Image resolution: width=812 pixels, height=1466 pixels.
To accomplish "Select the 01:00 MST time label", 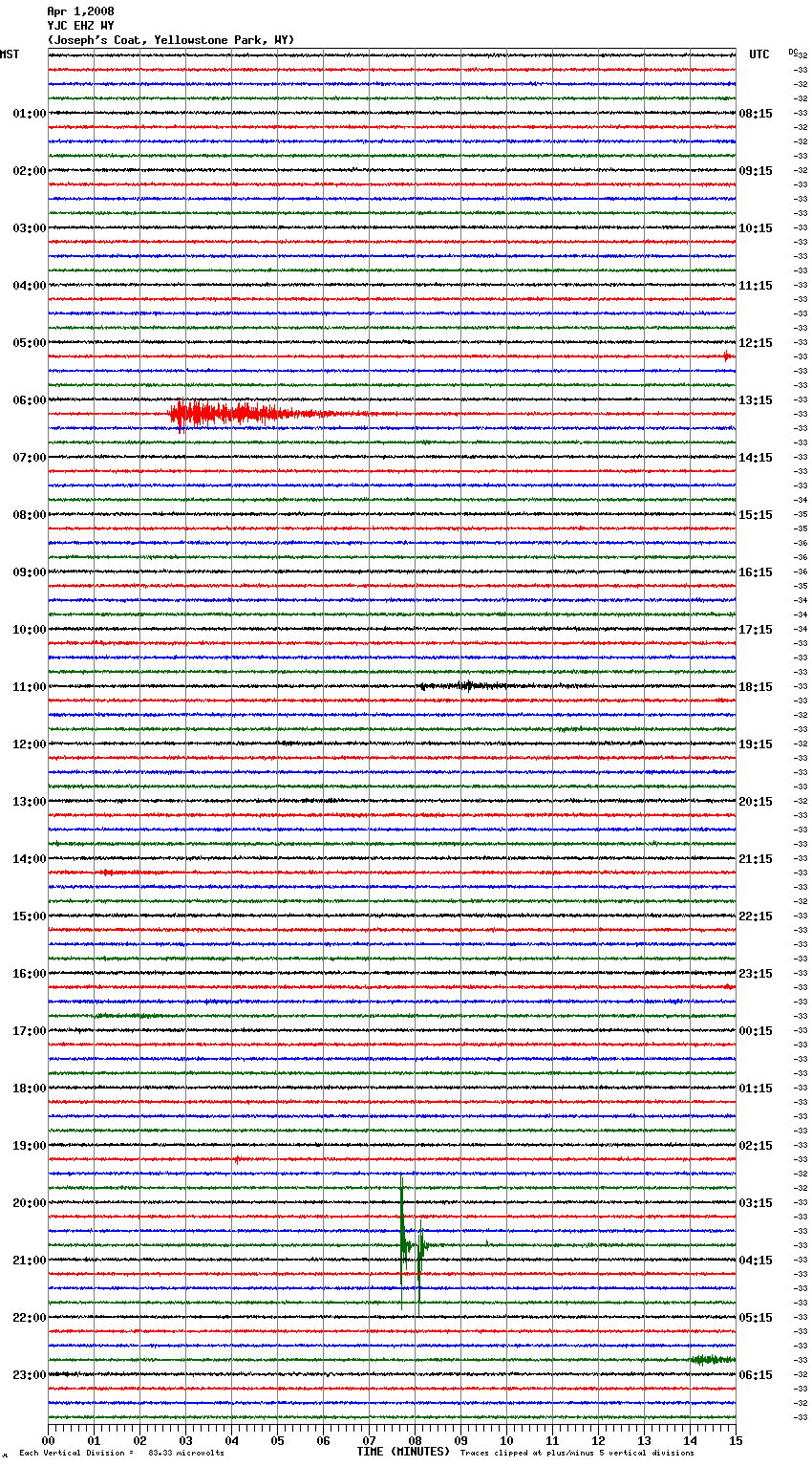I will tap(30, 114).
